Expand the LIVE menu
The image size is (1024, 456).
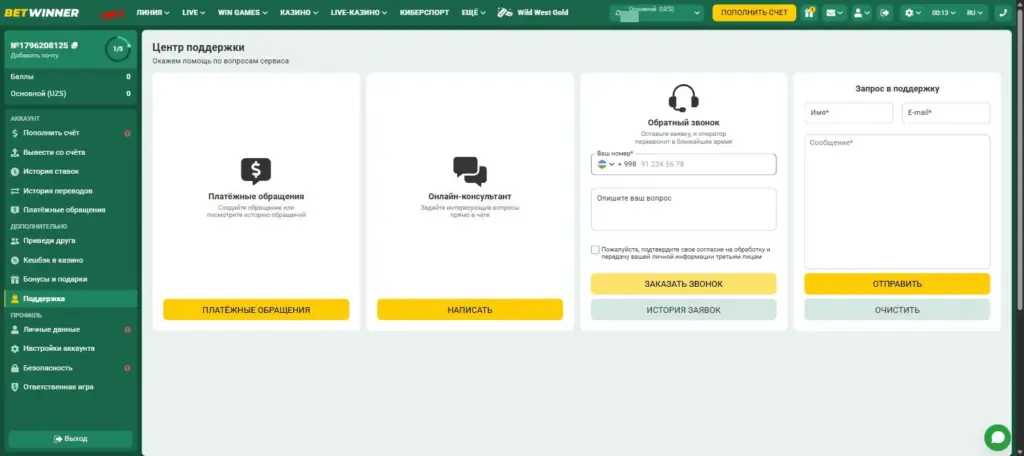pyautogui.click(x=194, y=12)
